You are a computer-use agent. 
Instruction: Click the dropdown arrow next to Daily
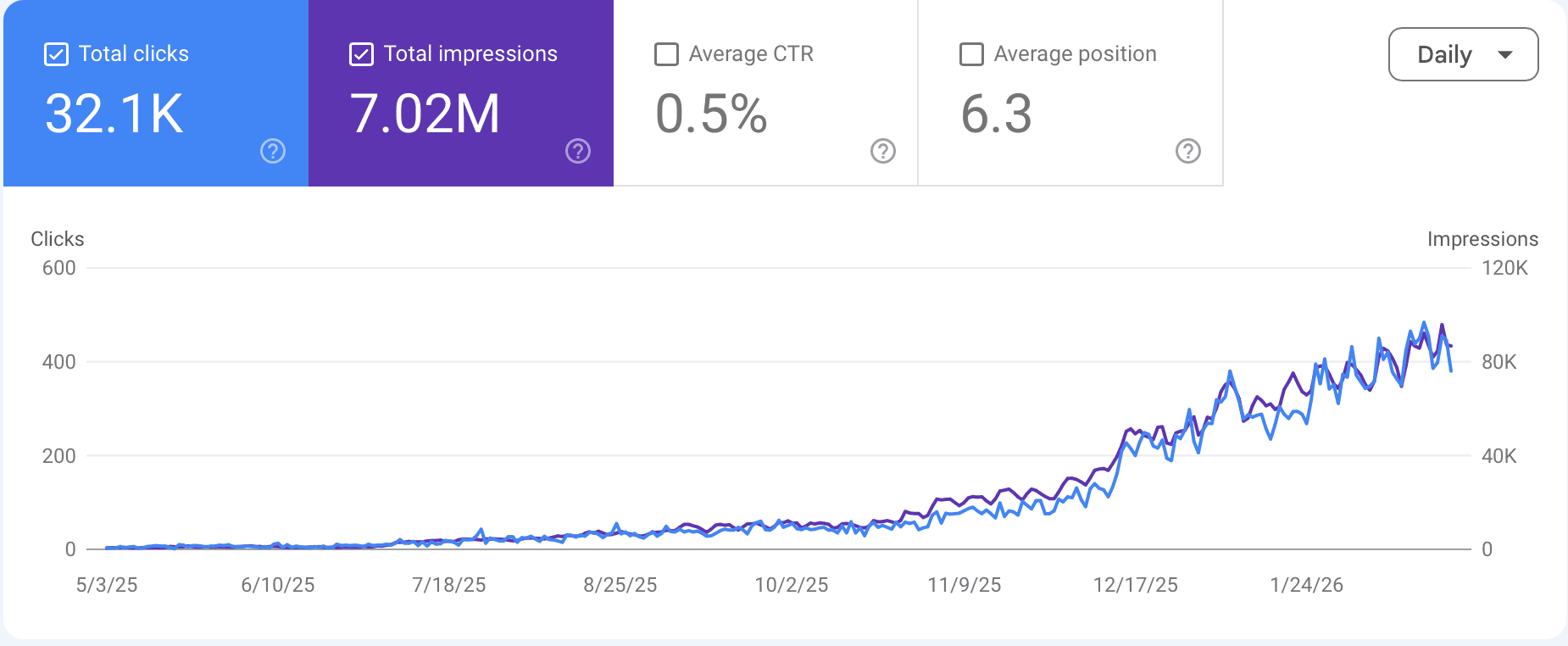tap(1506, 53)
